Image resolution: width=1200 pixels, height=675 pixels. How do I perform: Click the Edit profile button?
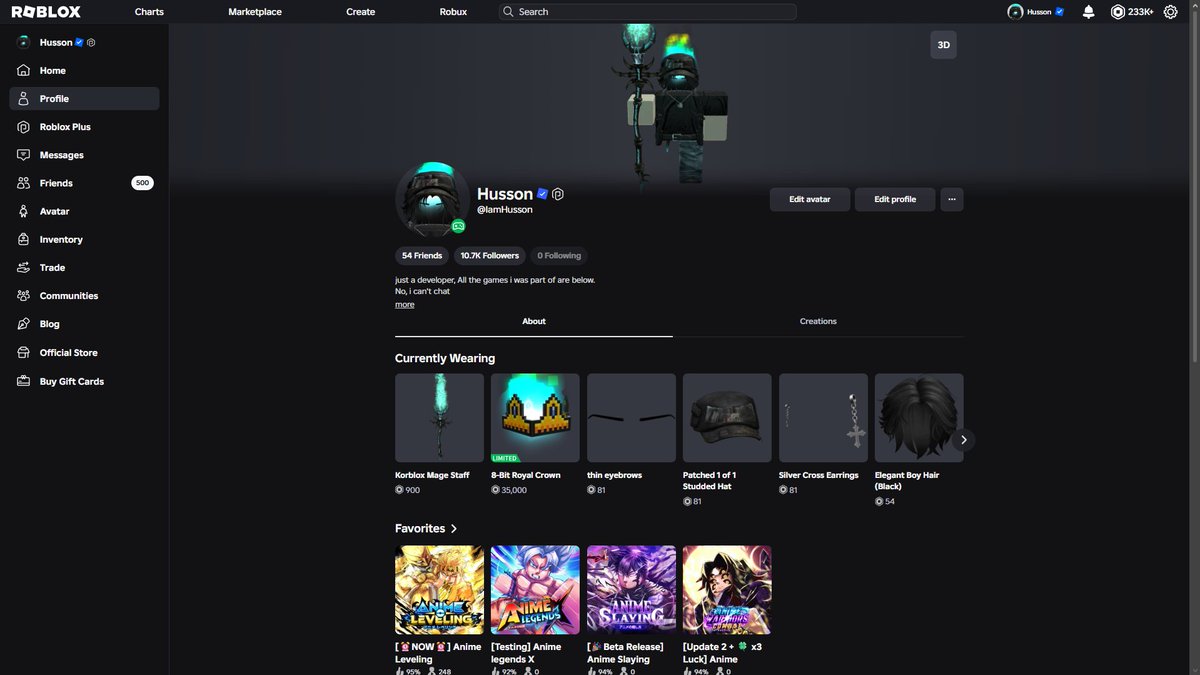pyautogui.click(x=895, y=199)
